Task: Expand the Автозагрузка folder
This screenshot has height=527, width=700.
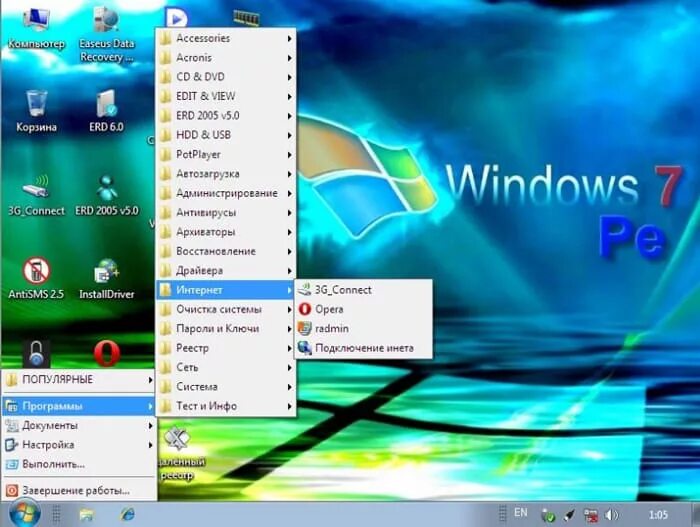Action: [226, 174]
